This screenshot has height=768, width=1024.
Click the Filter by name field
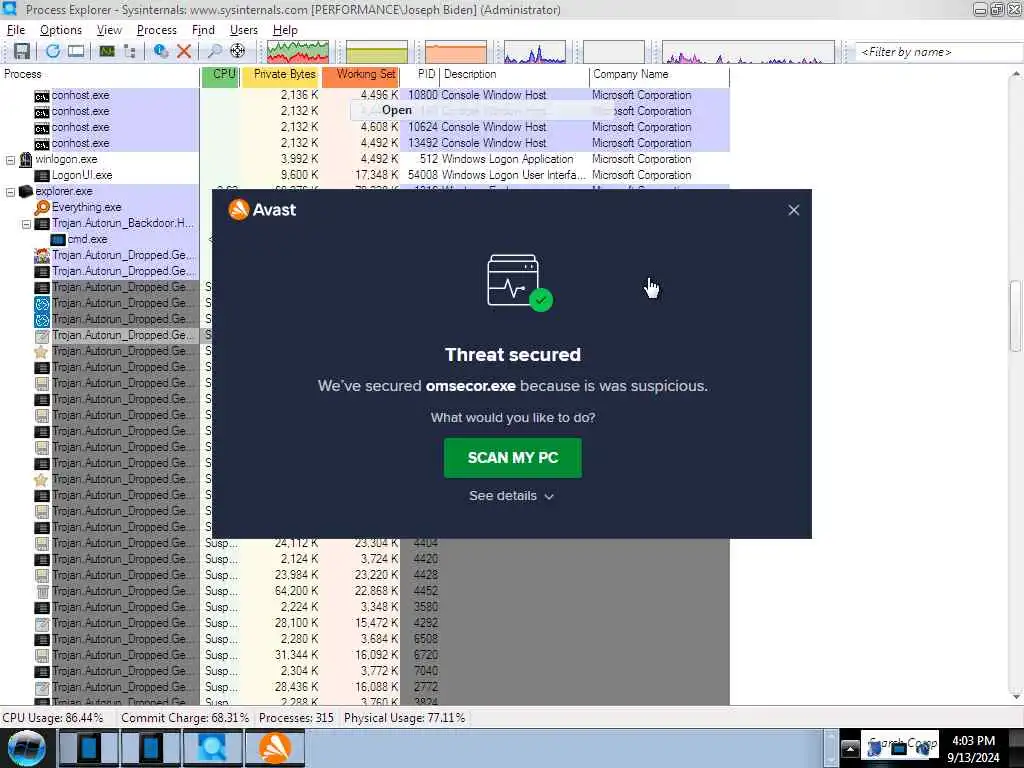pos(938,52)
